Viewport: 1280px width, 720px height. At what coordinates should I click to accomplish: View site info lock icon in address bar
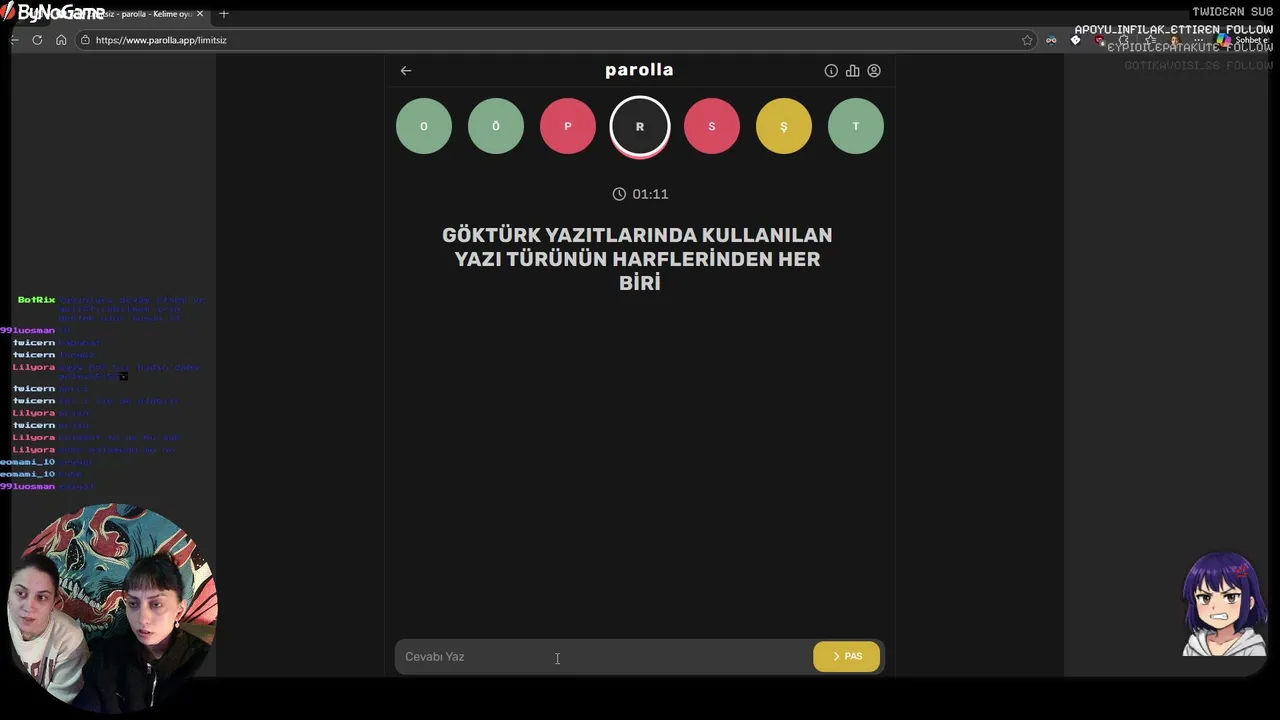[x=86, y=40]
